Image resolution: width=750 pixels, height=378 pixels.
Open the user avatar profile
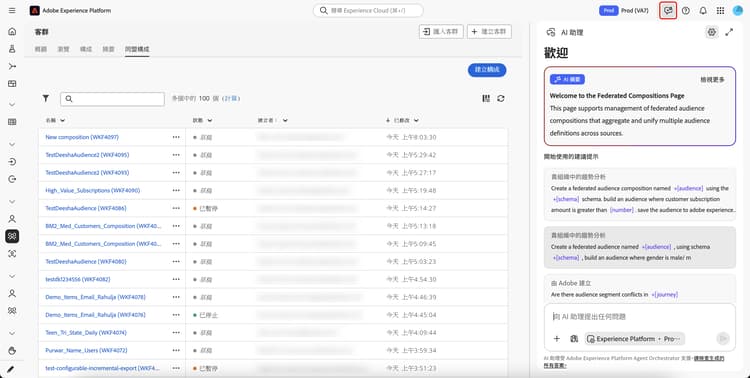(738, 11)
